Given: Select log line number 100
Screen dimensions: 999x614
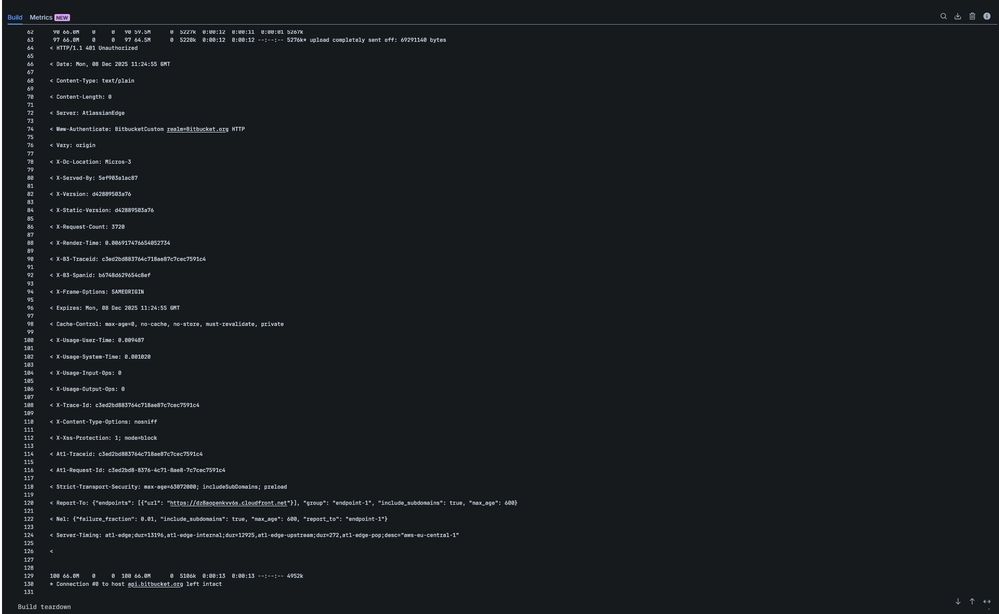Looking at the screenshot, I should coord(29,339).
